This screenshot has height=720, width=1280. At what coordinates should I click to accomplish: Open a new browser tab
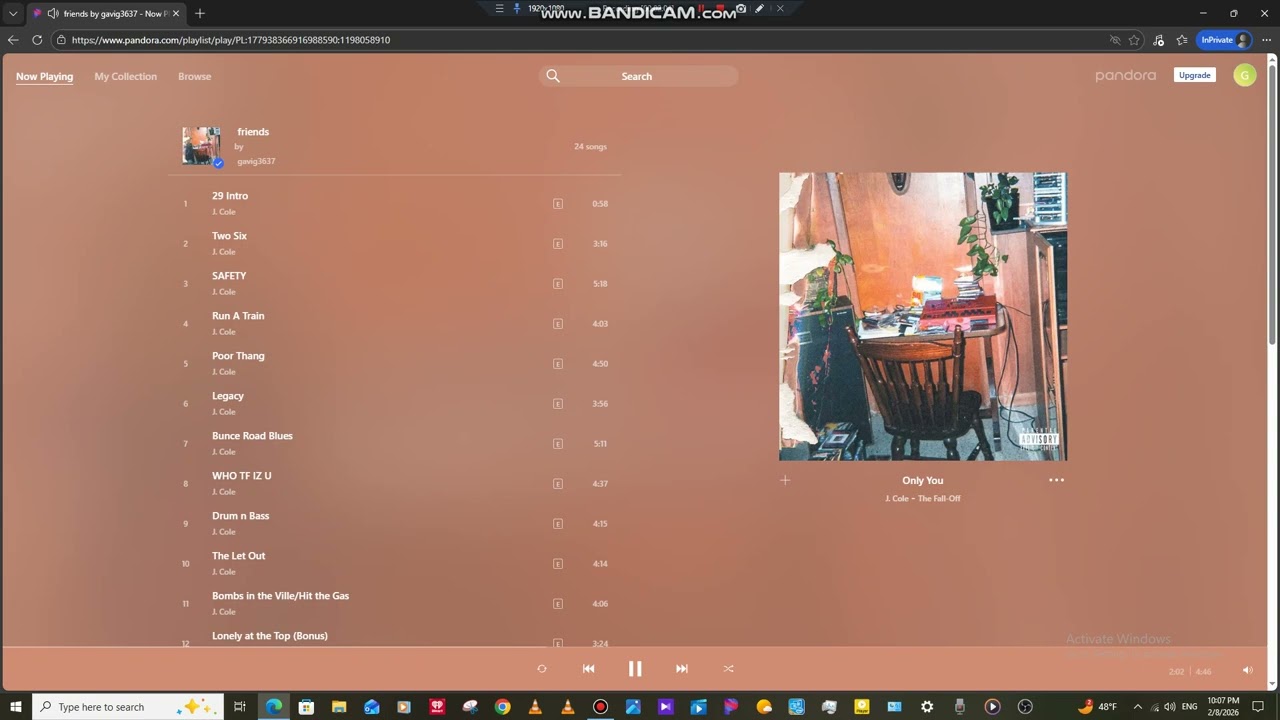click(200, 13)
